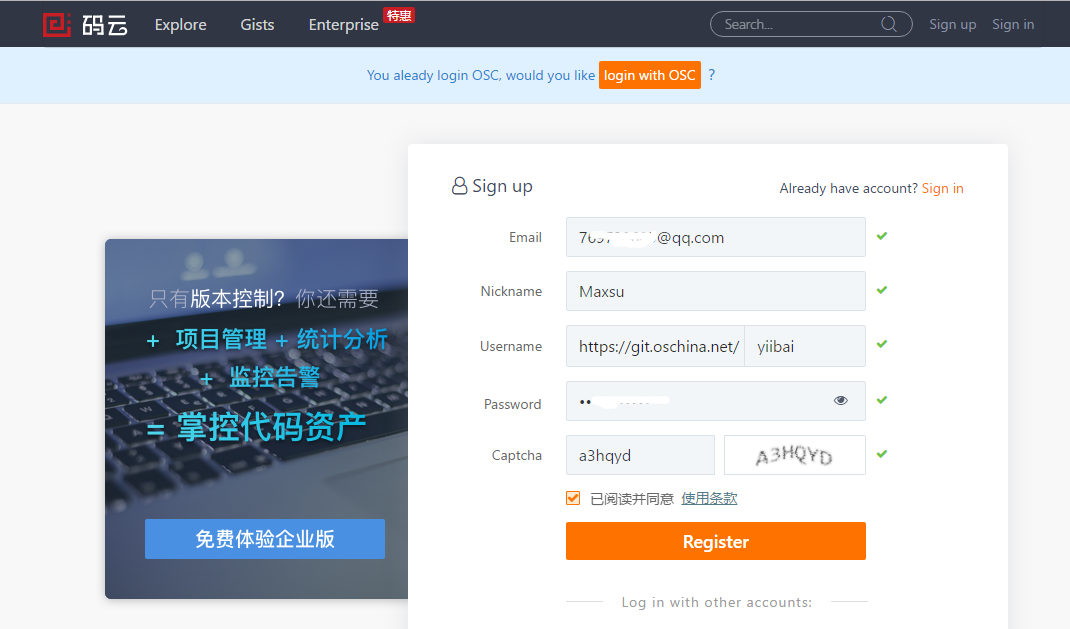The image size is (1070, 629).
Task: Click the Nickname validation checkmark
Action: [x=882, y=290]
